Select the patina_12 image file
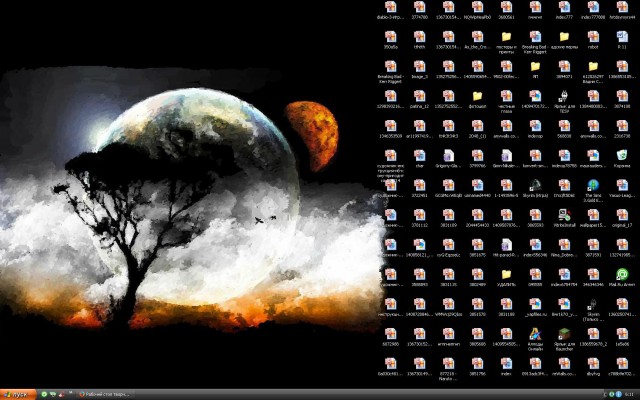This screenshot has height=400, width=640. [419, 96]
